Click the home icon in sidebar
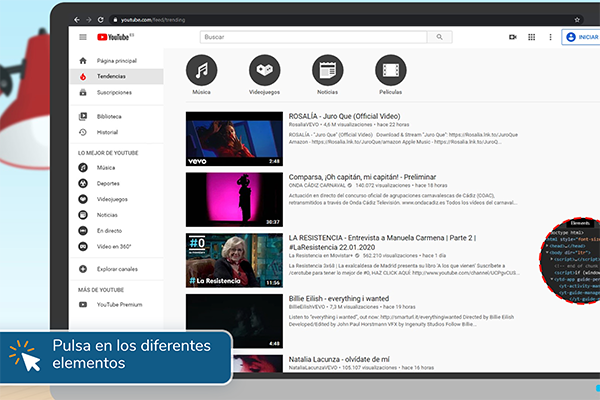Screen dimensions: 600x400 click(x=83, y=61)
